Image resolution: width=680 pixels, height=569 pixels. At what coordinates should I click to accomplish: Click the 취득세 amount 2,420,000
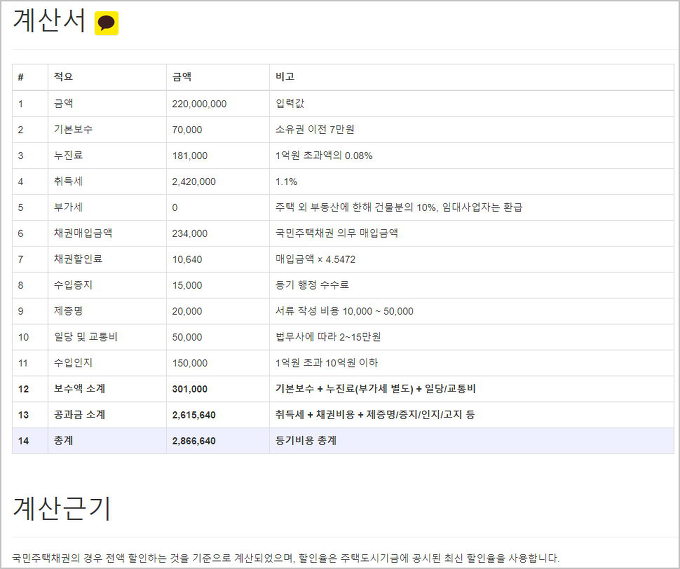tap(194, 181)
